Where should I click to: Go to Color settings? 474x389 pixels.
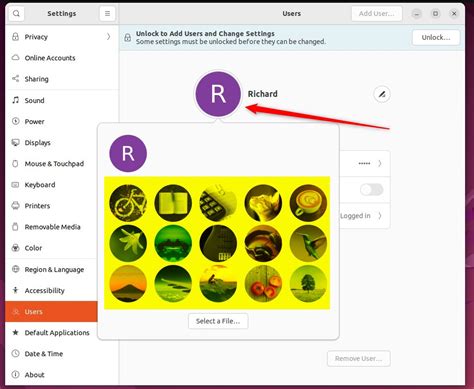point(52,248)
